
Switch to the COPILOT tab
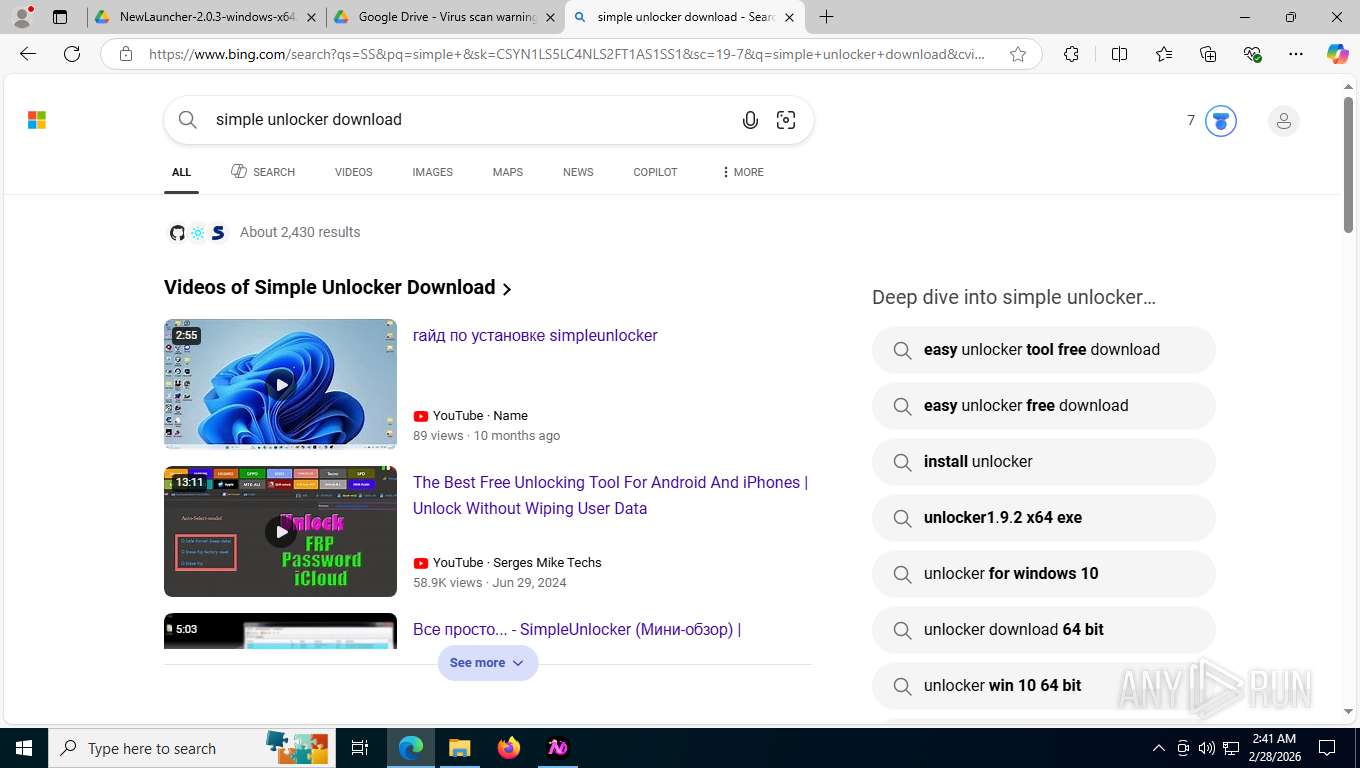[x=655, y=172]
